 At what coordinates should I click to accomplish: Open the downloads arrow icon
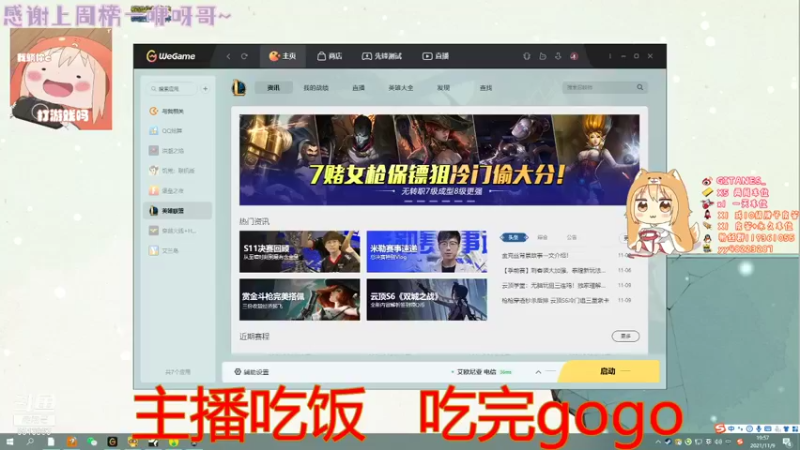[558, 56]
